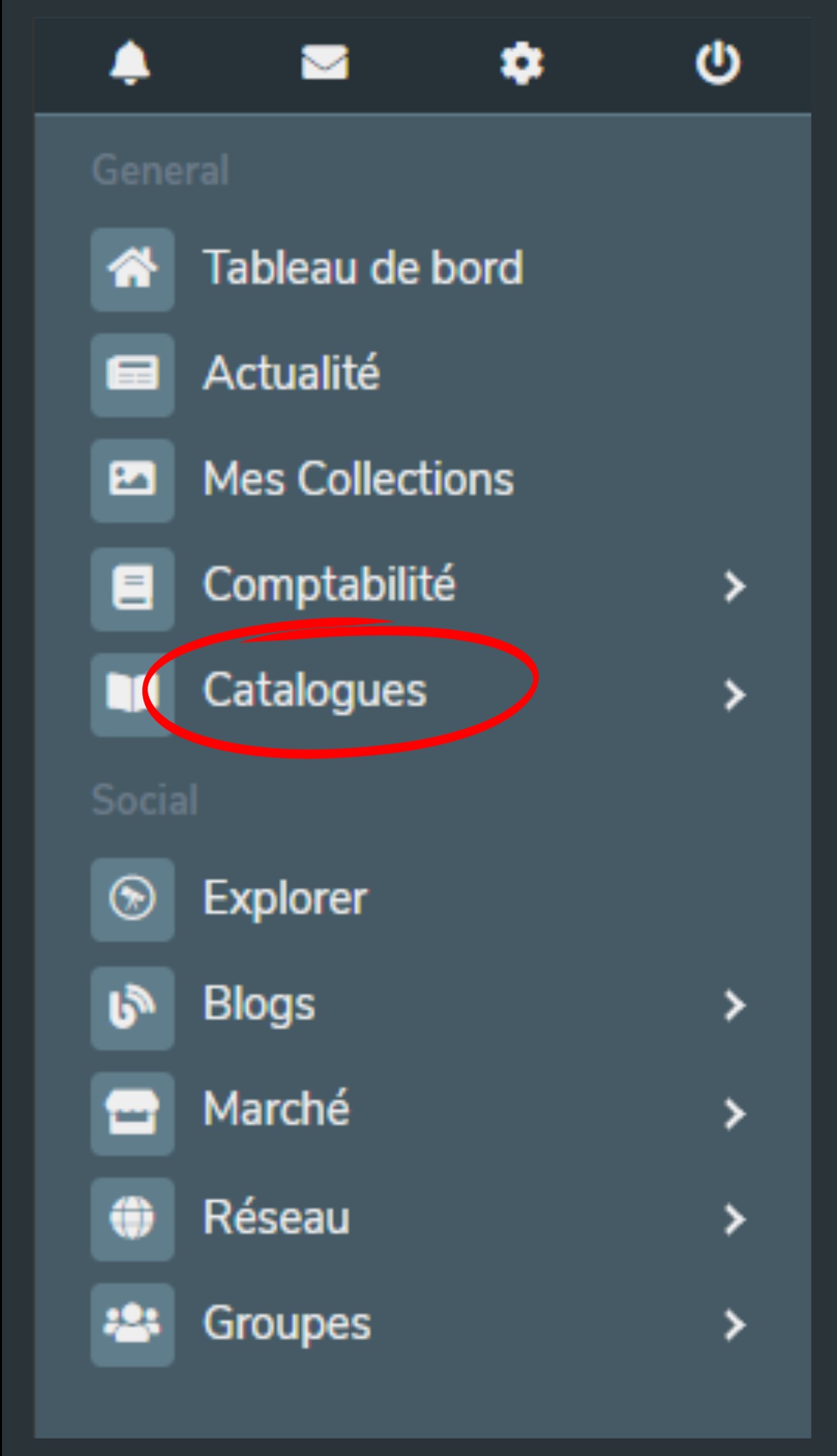Click the ledger icon beside Comptabilité
837x1456 pixels.
coord(133,588)
